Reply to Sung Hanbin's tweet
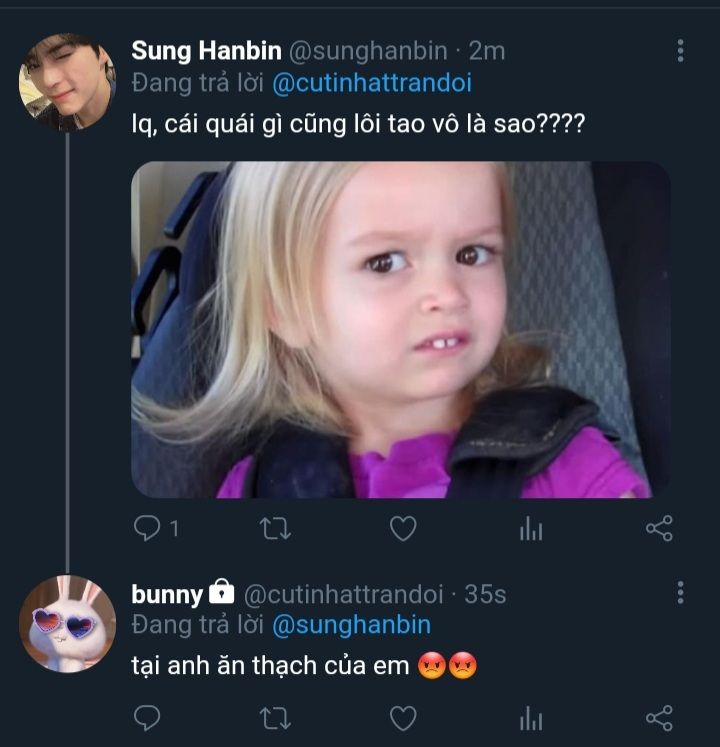The width and height of the screenshot is (720, 747). tap(147, 528)
